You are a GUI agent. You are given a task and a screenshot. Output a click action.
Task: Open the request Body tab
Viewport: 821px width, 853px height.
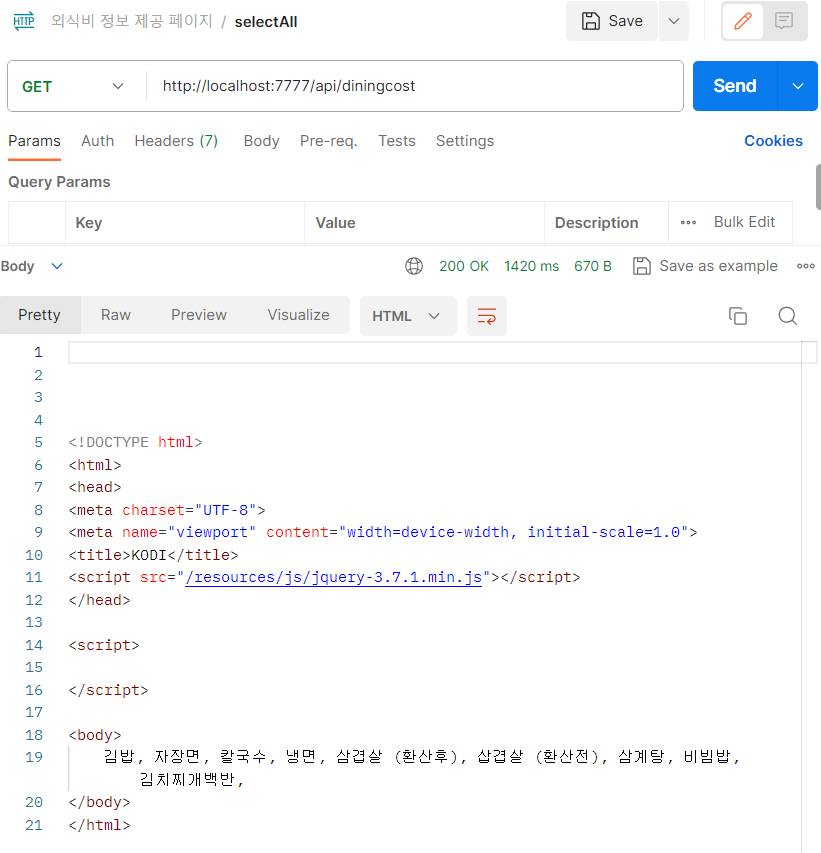(261, 141)
